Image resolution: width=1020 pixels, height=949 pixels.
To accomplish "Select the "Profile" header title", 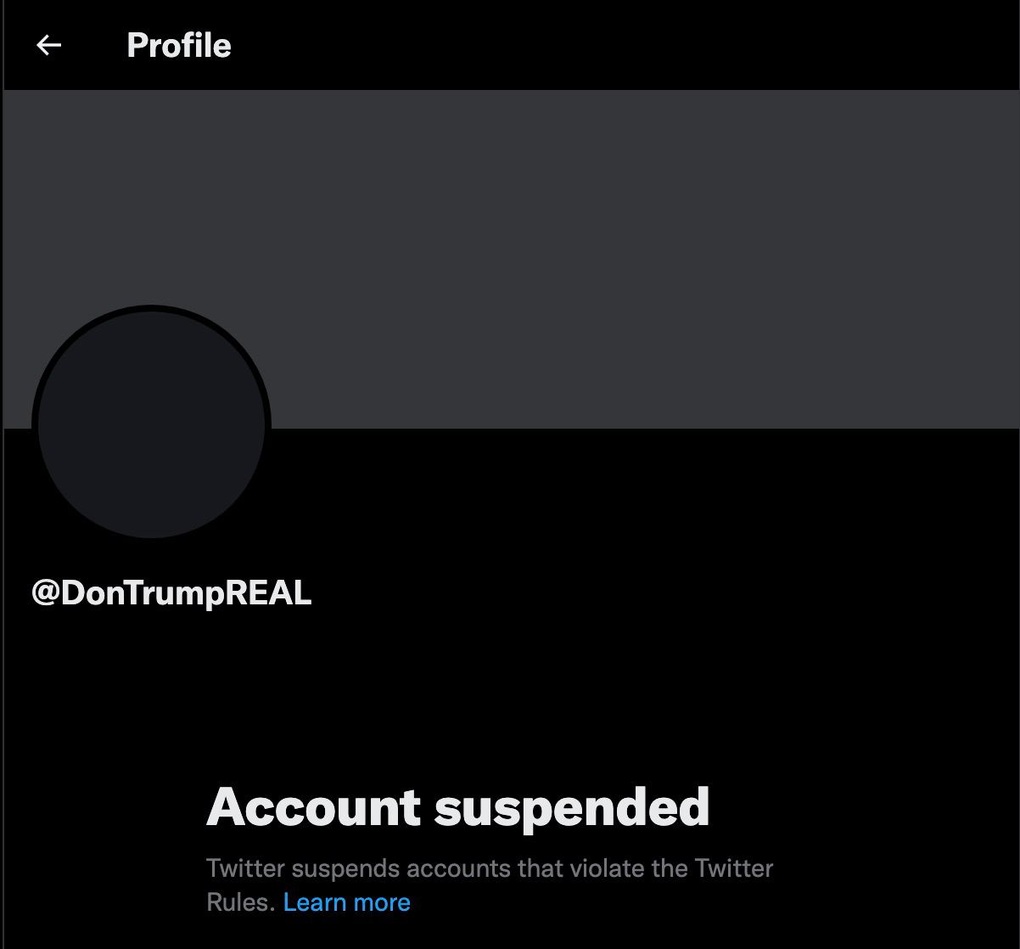I will point(179,45).
